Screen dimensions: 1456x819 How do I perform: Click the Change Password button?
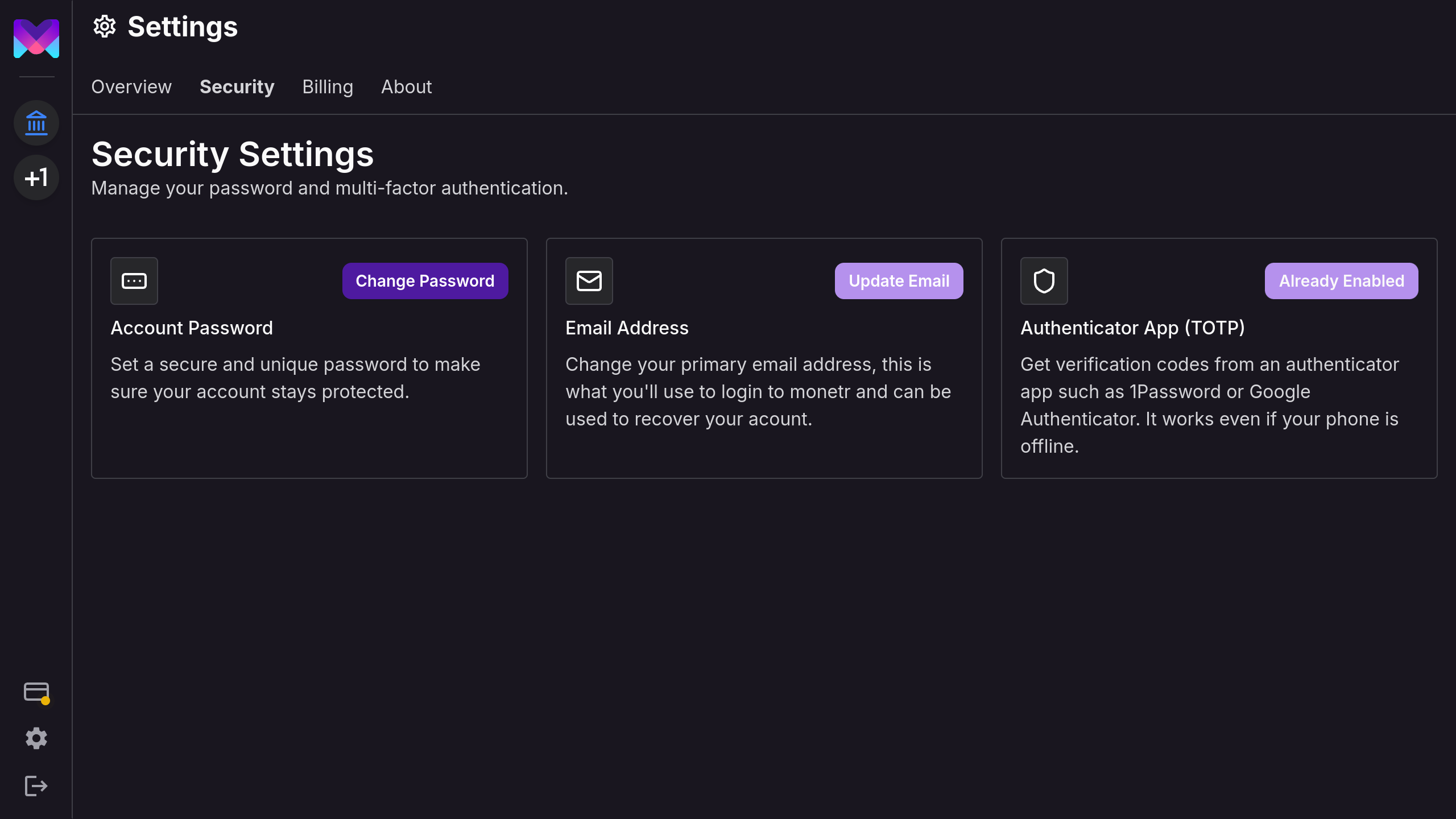tap(425, 281)
